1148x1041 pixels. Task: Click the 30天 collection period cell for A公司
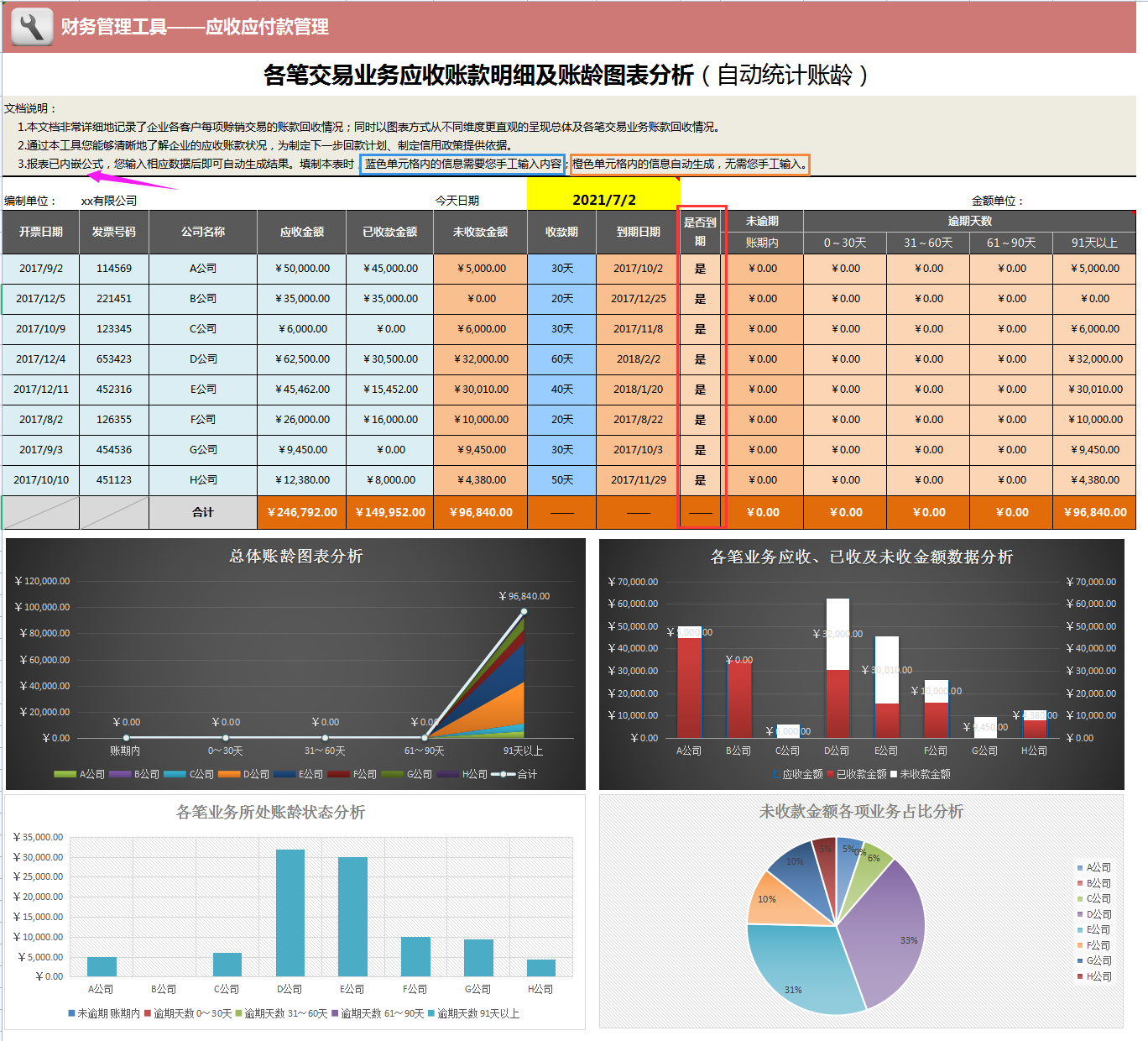[562, 269]
